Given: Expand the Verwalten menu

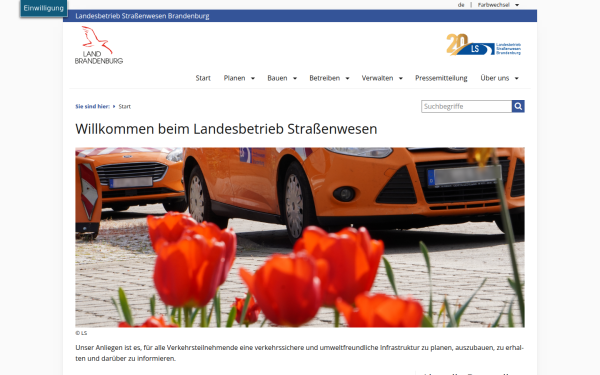Looking at the screenshot, I should point(382,78).
